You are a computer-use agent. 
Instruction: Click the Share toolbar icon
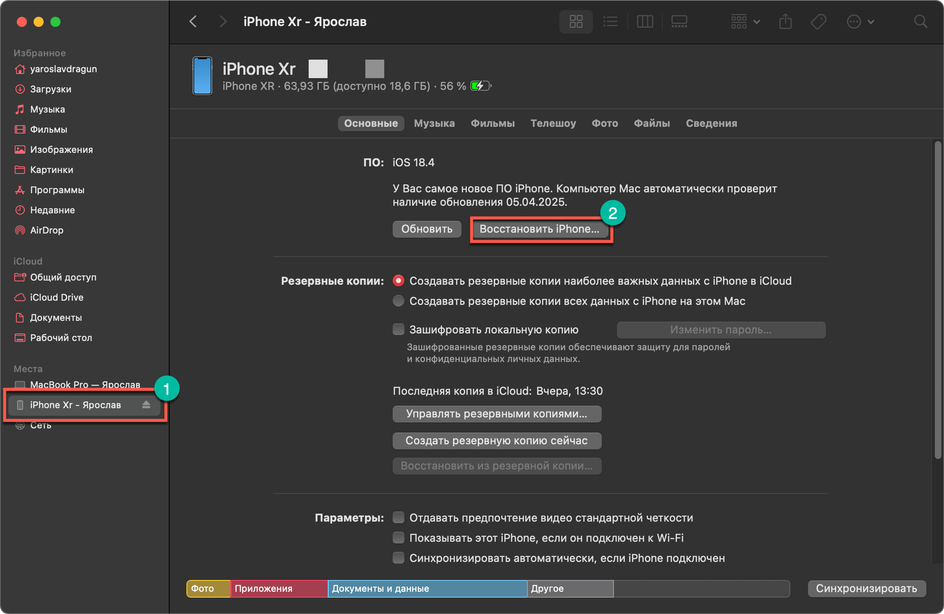click(x=785, y=22)
